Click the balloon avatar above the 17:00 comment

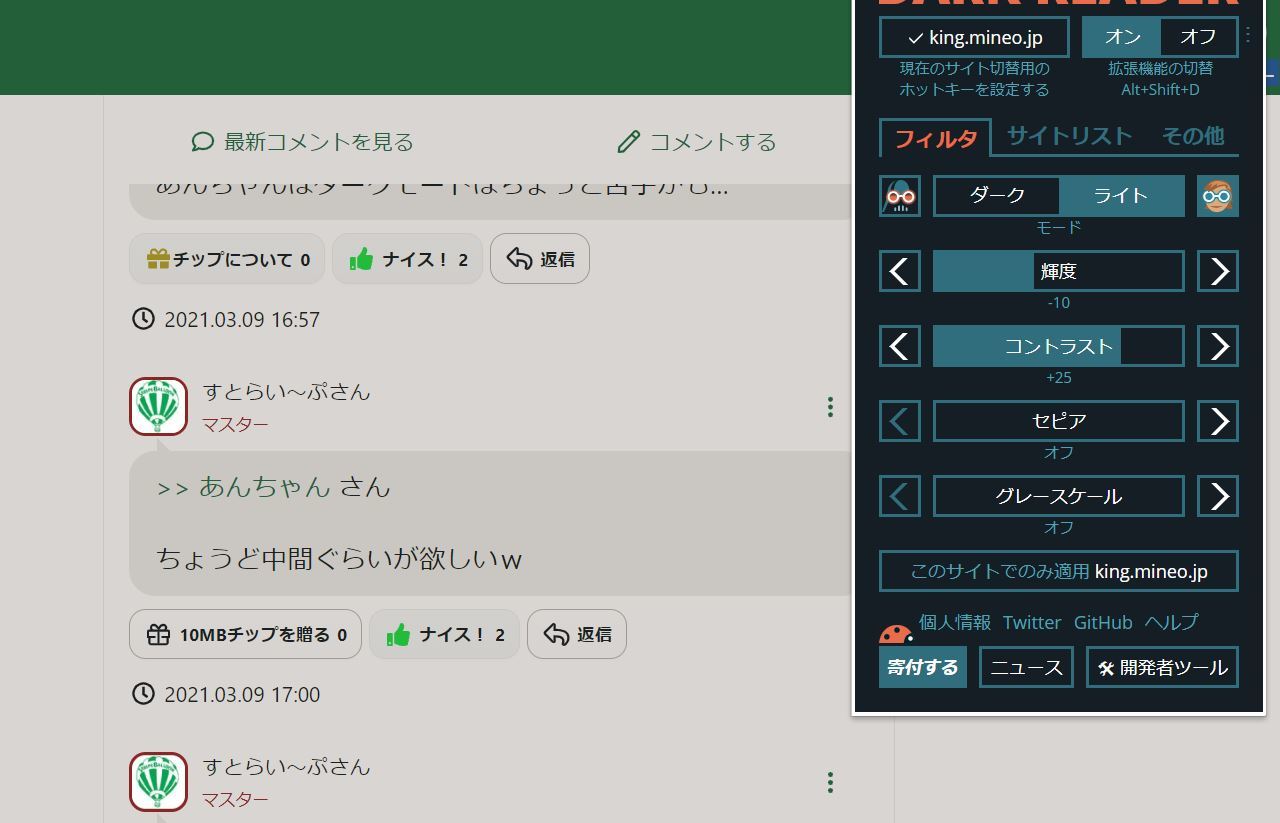(158, 406)
